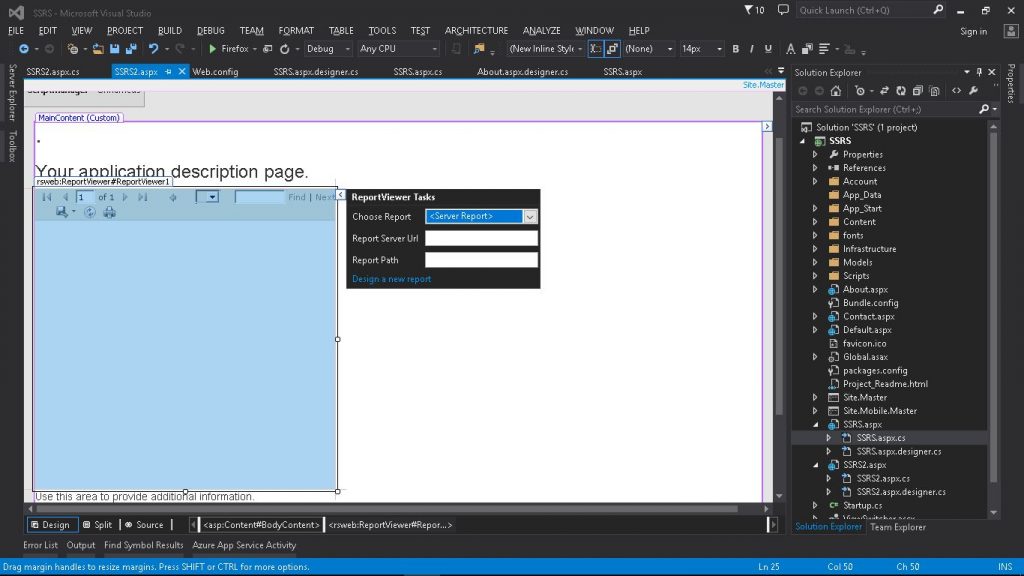Switch to the Web.config tab
Screen dimensions: 1024x576
(x=215, y=72)
